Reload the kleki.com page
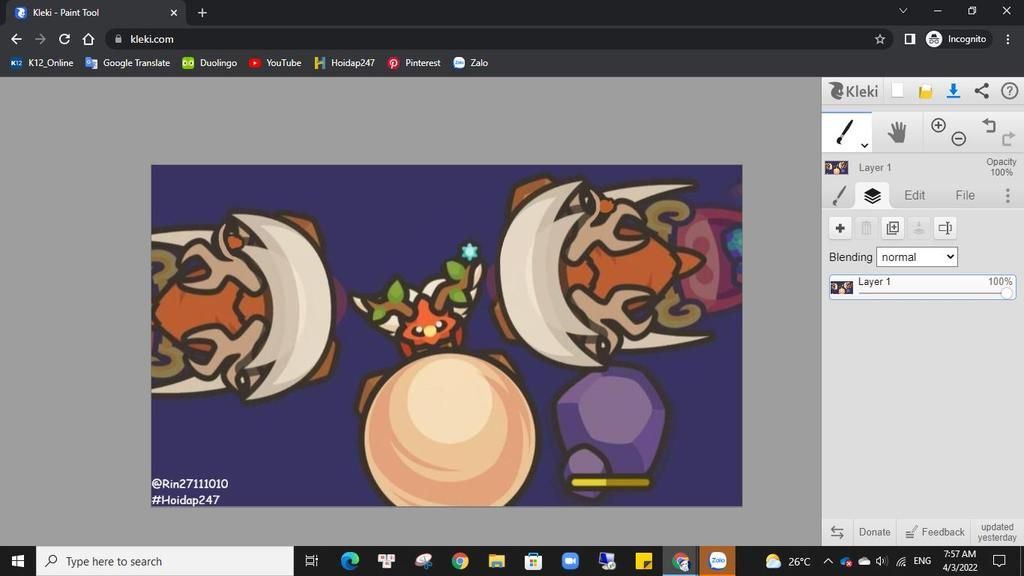1024x576 pixels. pyautogui.click(x=64, y=39)
